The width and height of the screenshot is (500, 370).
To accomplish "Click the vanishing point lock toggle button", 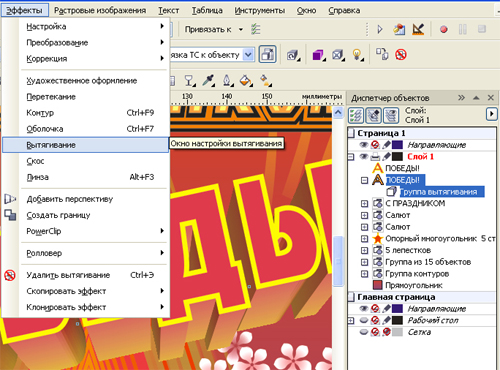I will [x=267, y=54].
